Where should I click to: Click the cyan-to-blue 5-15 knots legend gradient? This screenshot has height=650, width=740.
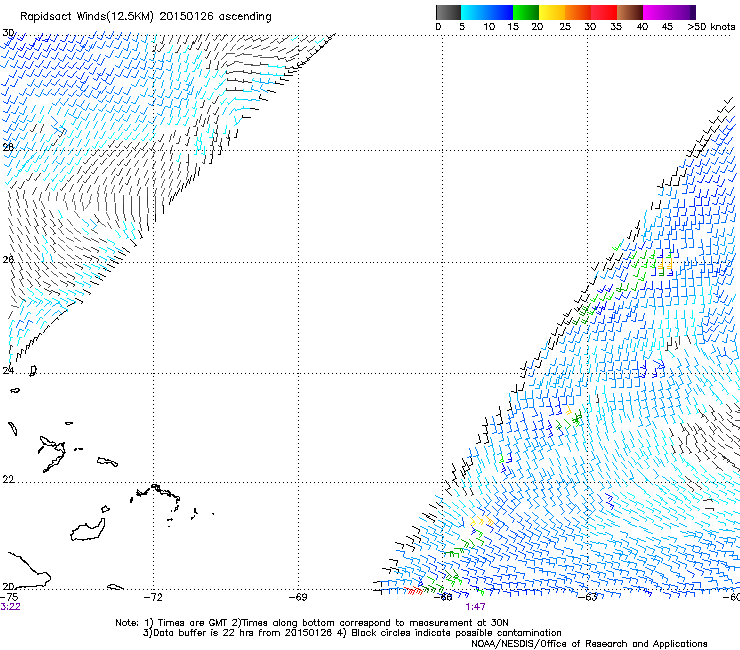pyautogui.click(x=487, y=12)
